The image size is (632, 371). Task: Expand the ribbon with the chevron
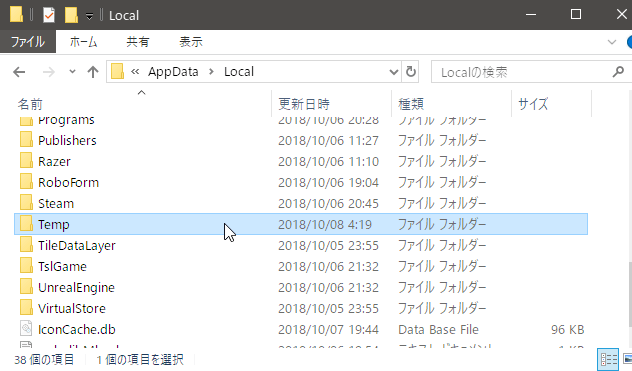[x=612, y=42]
